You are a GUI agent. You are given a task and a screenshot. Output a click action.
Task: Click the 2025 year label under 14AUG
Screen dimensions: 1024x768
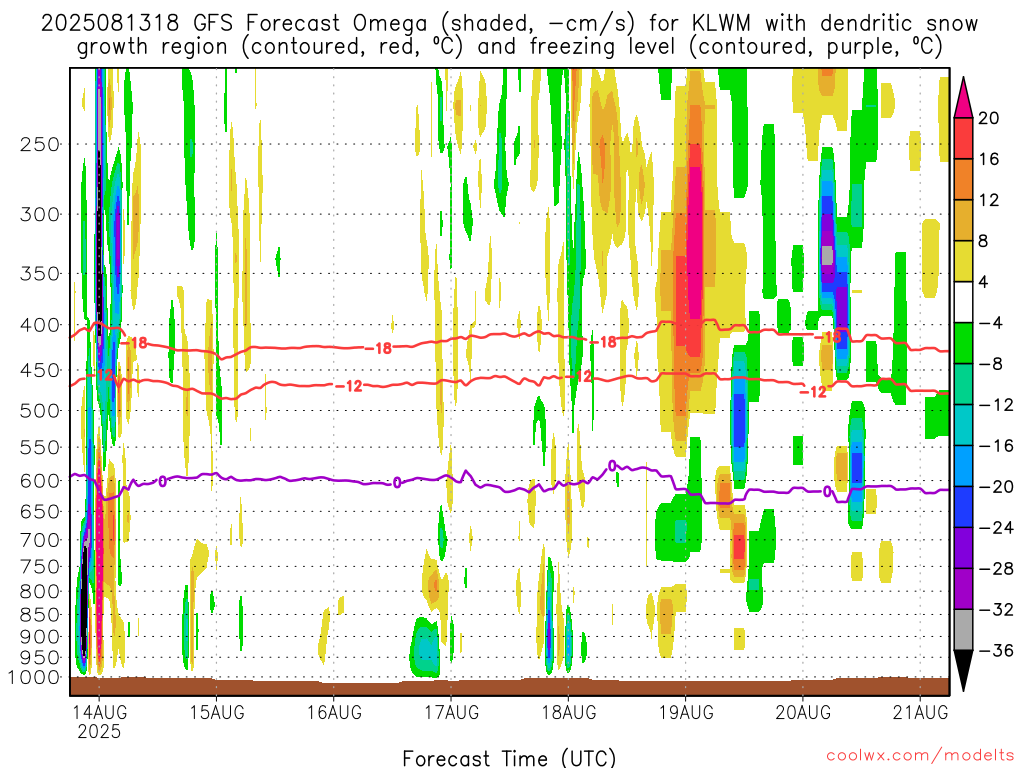99,731
